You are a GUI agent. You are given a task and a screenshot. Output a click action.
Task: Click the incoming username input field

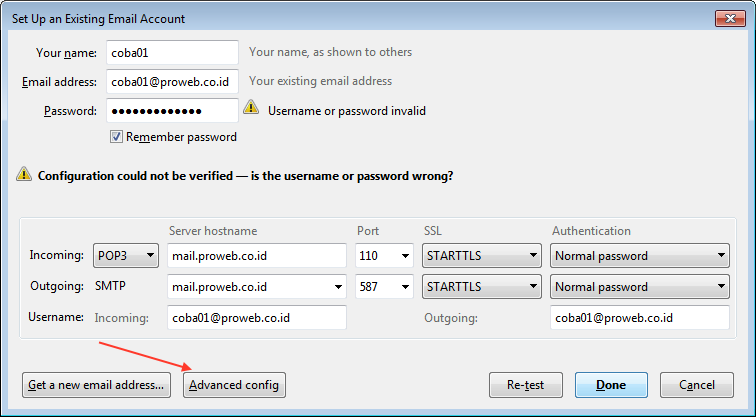pyautogui.click(x=256, y=318)
